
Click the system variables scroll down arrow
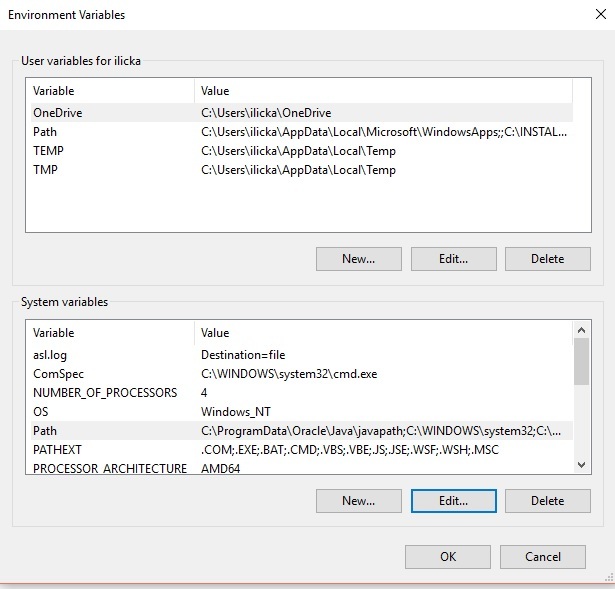pos(582,465)
